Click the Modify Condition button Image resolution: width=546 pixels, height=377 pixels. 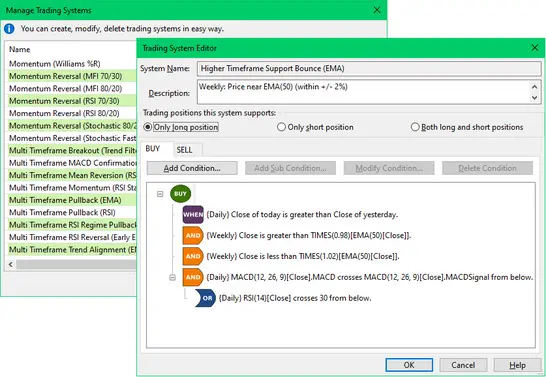(x=389, y=168)
